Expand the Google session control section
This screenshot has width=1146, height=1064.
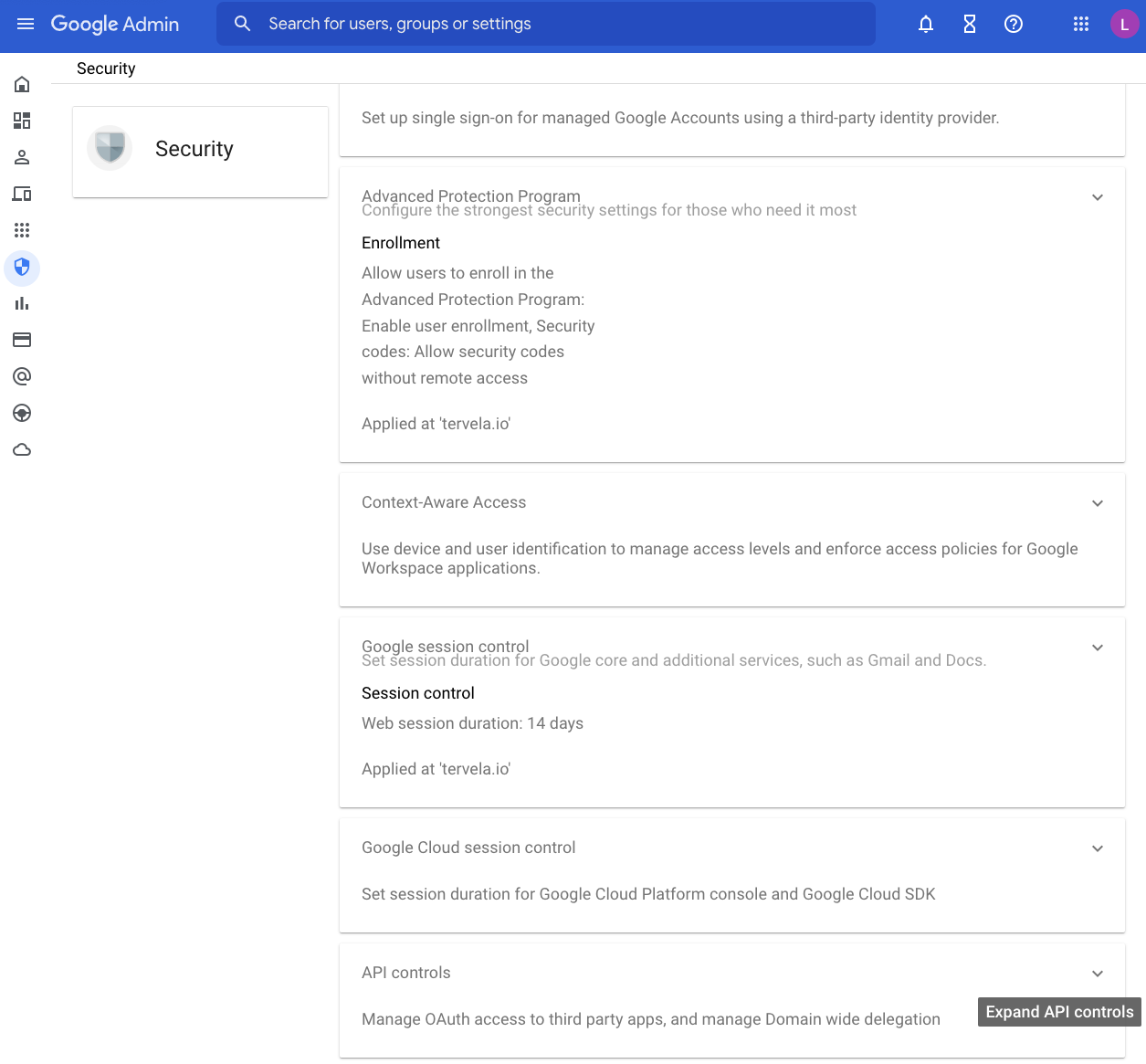pyautogui.click(x=1098, y=648)
